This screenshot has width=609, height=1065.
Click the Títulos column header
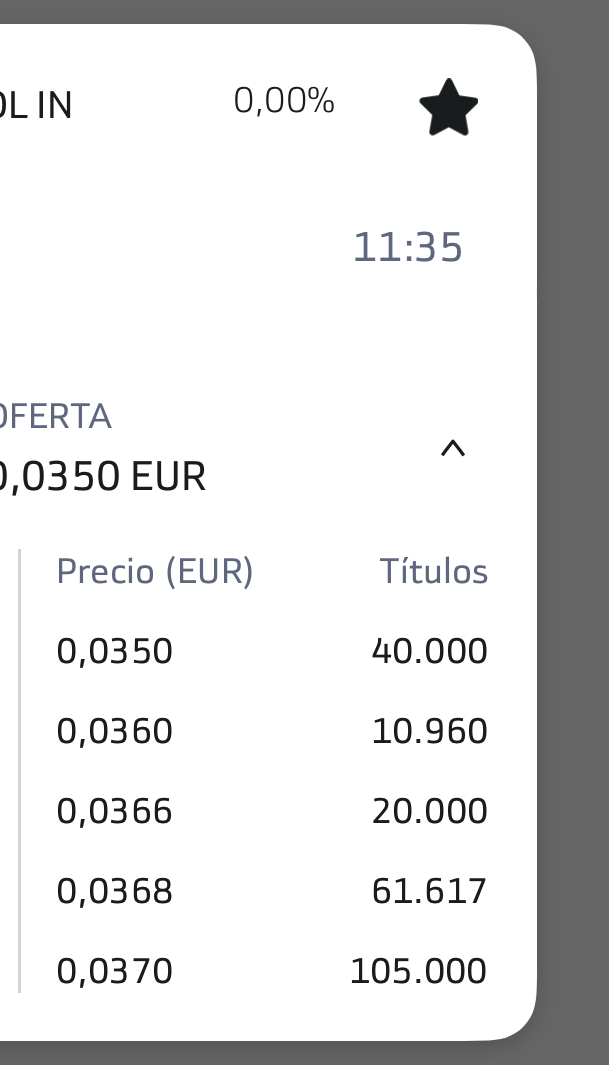[433, 572]
